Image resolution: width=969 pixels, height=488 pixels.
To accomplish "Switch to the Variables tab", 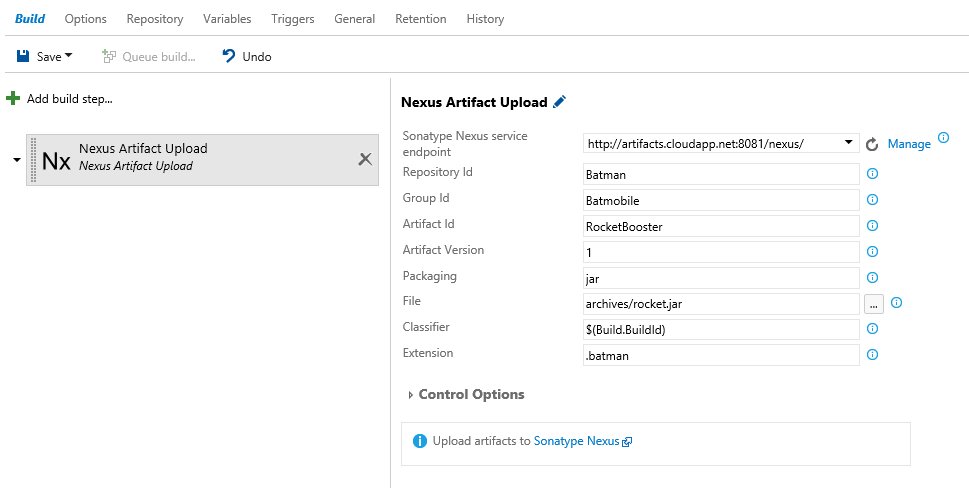I will [227, 19].
